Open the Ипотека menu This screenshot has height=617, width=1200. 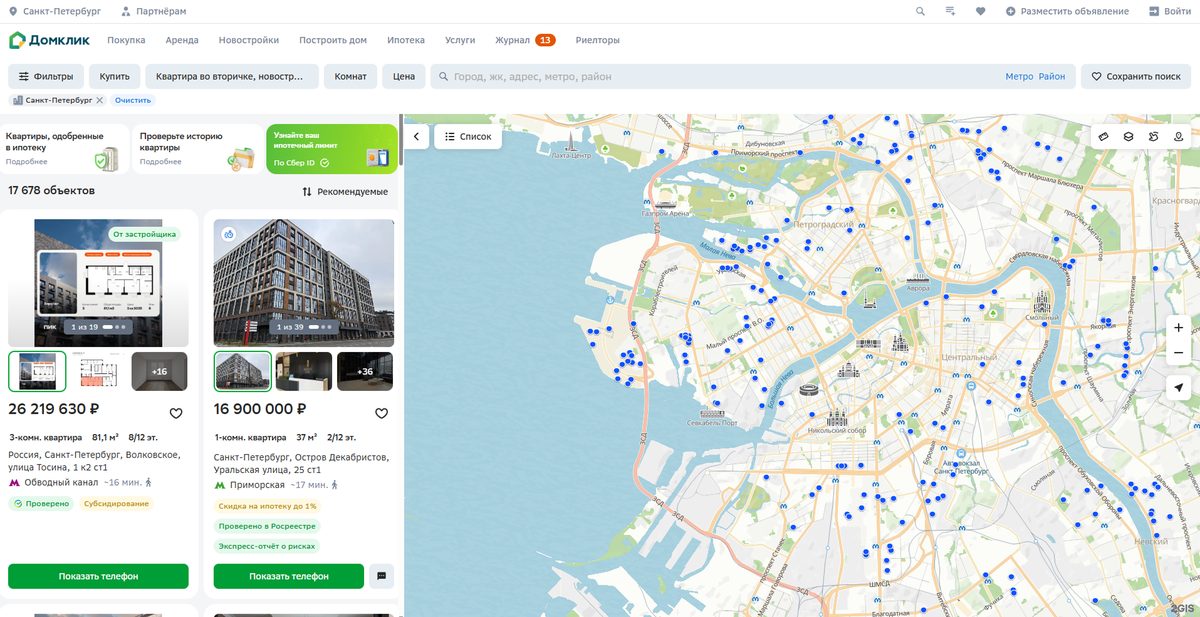click(x=406, y=40)
